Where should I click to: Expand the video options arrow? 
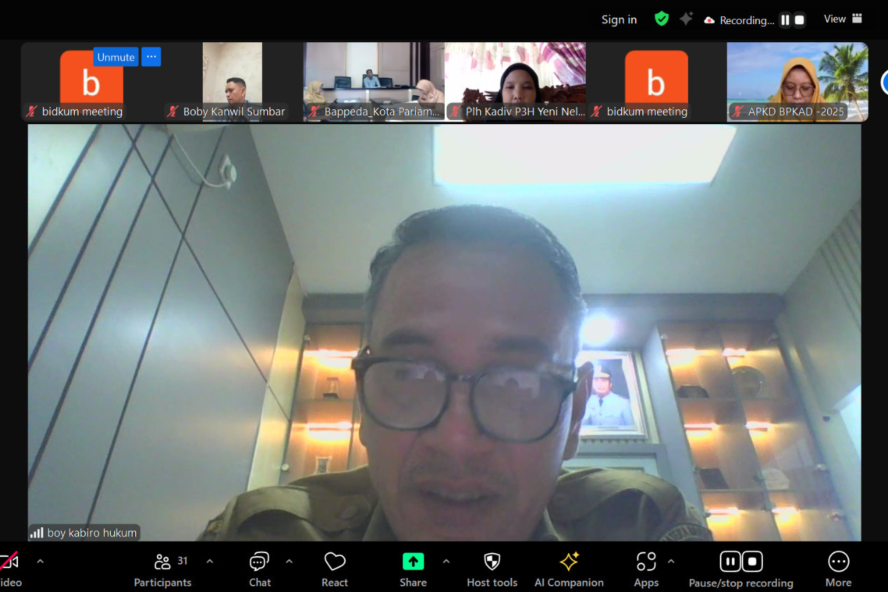click(40, 561)
